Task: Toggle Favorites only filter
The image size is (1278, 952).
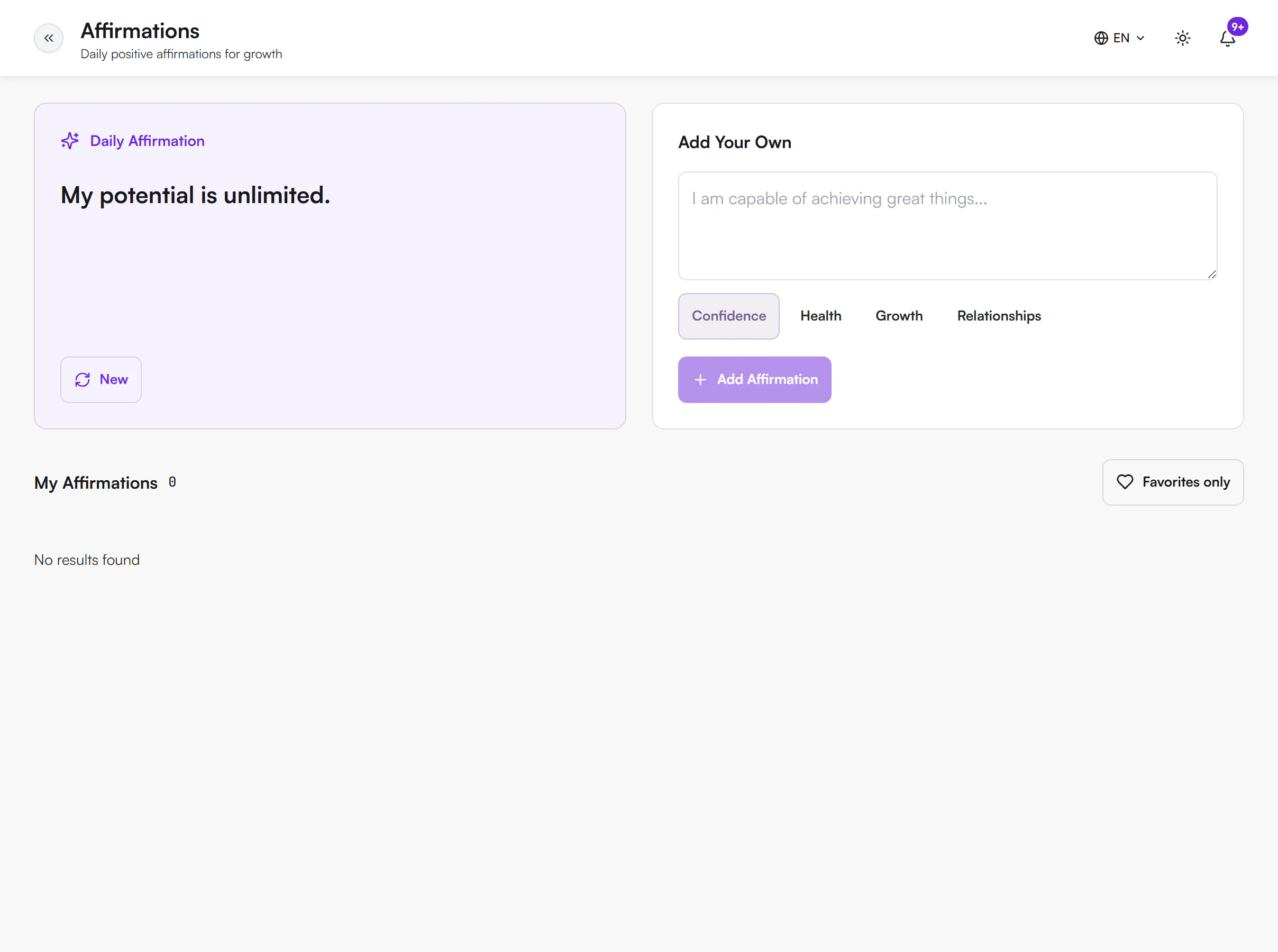Action: click(1173, 482)
